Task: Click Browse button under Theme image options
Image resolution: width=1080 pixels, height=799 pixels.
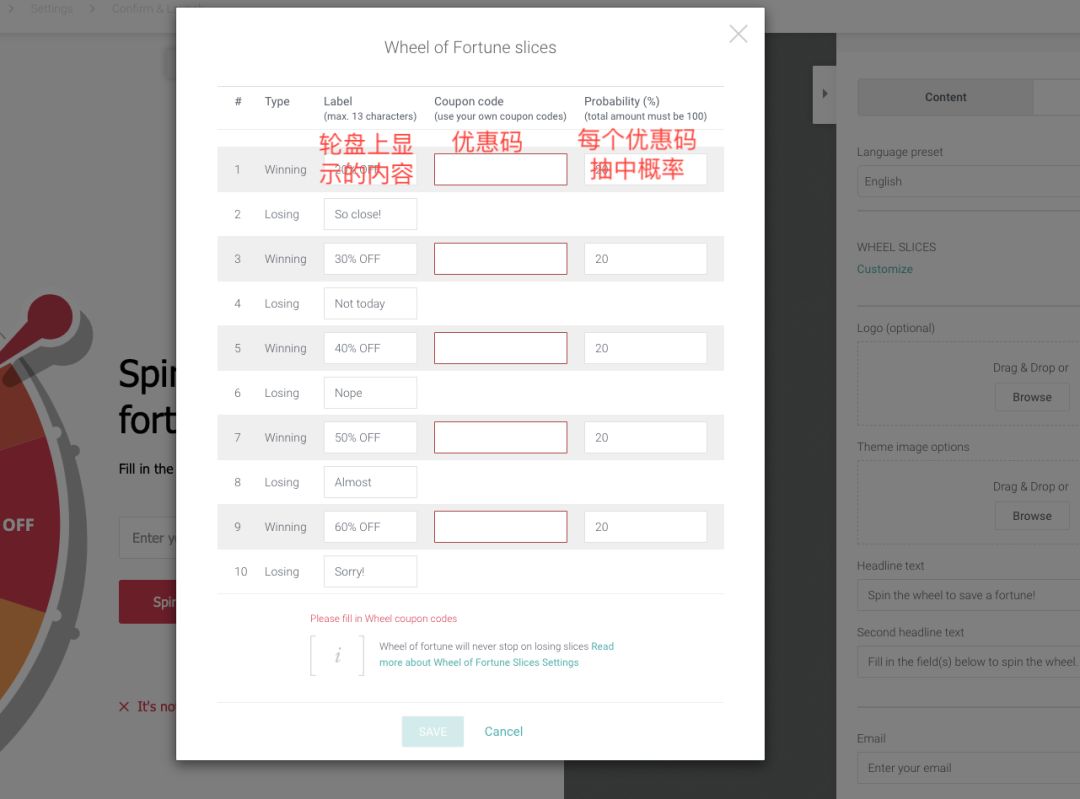Action: tap(1032, 516)
